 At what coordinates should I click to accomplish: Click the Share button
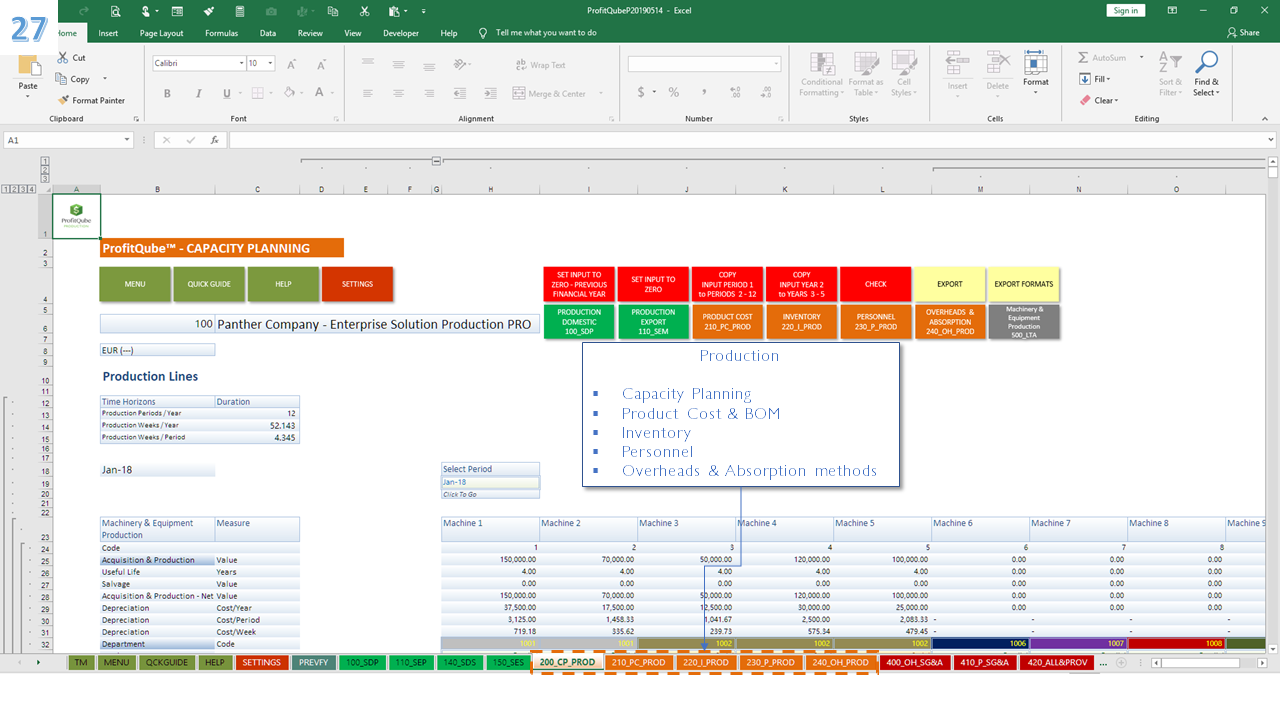pos(1241,33)
